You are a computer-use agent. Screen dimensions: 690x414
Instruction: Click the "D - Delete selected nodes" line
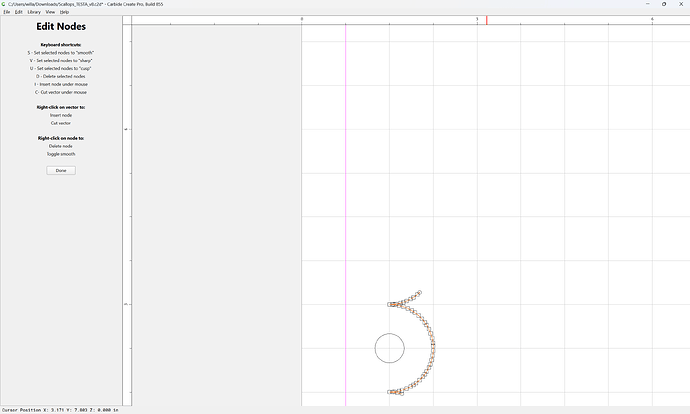point(61,77)
